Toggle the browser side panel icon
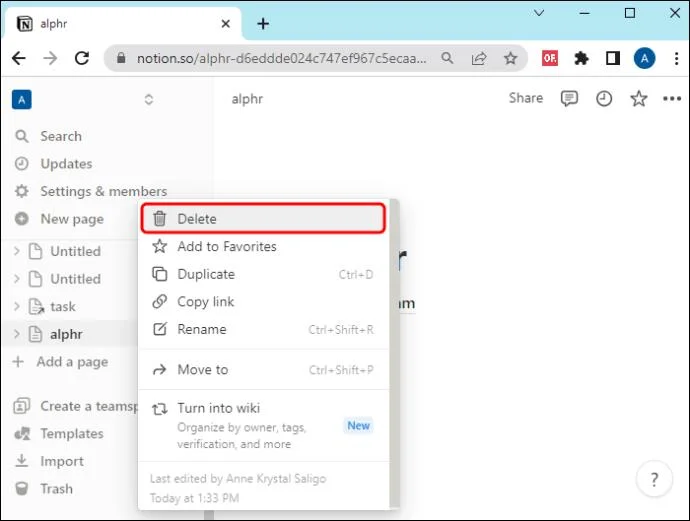690x521 pixels. tap(613, 58)
